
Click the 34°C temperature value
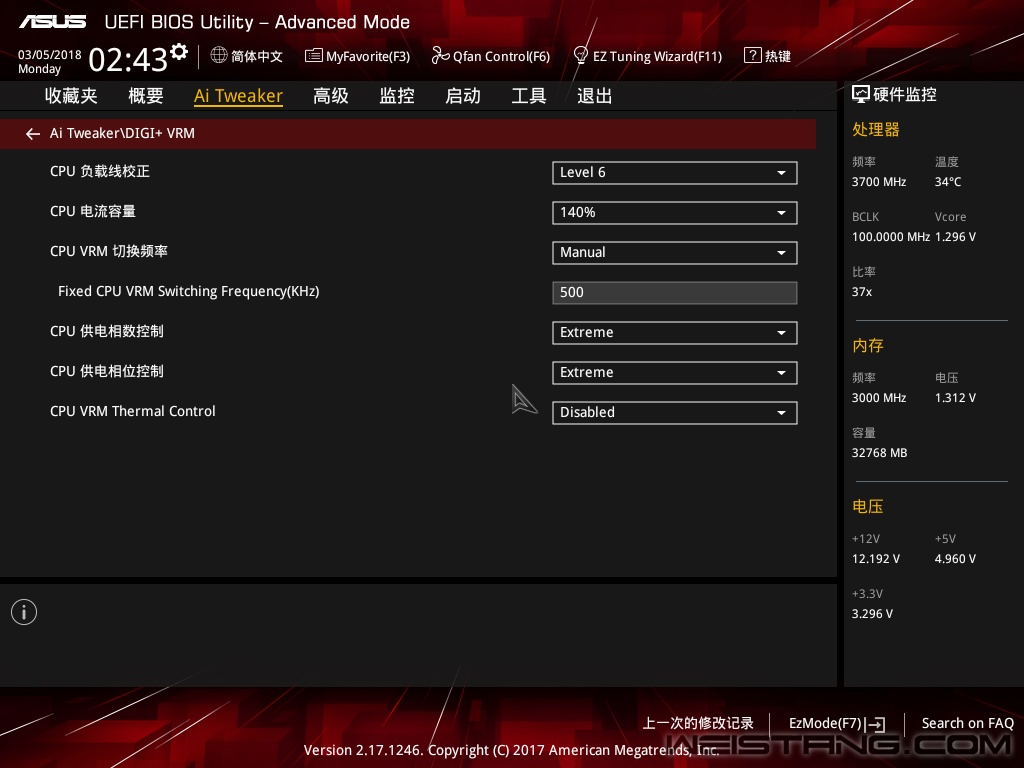(x=948, y=182)
